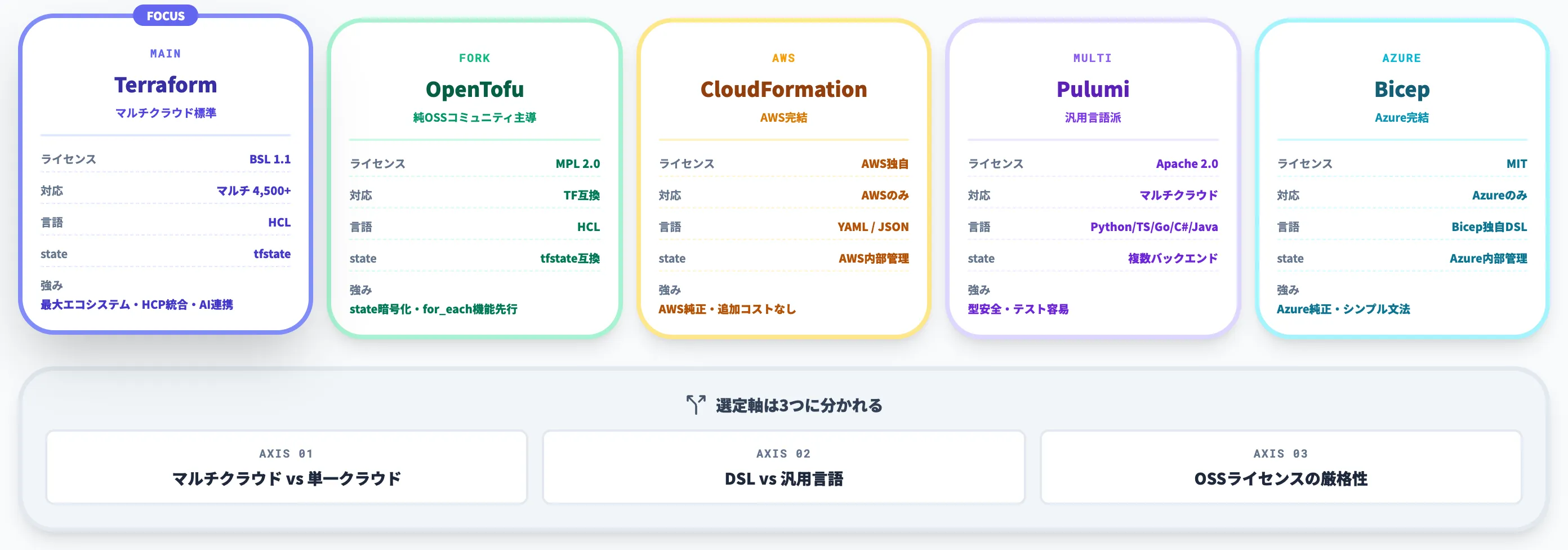Click 汎用言語派 subtitle under Pulumi
This screenshot has width=1568, height=550.
pyautogui.click(x=1093, y=118)
